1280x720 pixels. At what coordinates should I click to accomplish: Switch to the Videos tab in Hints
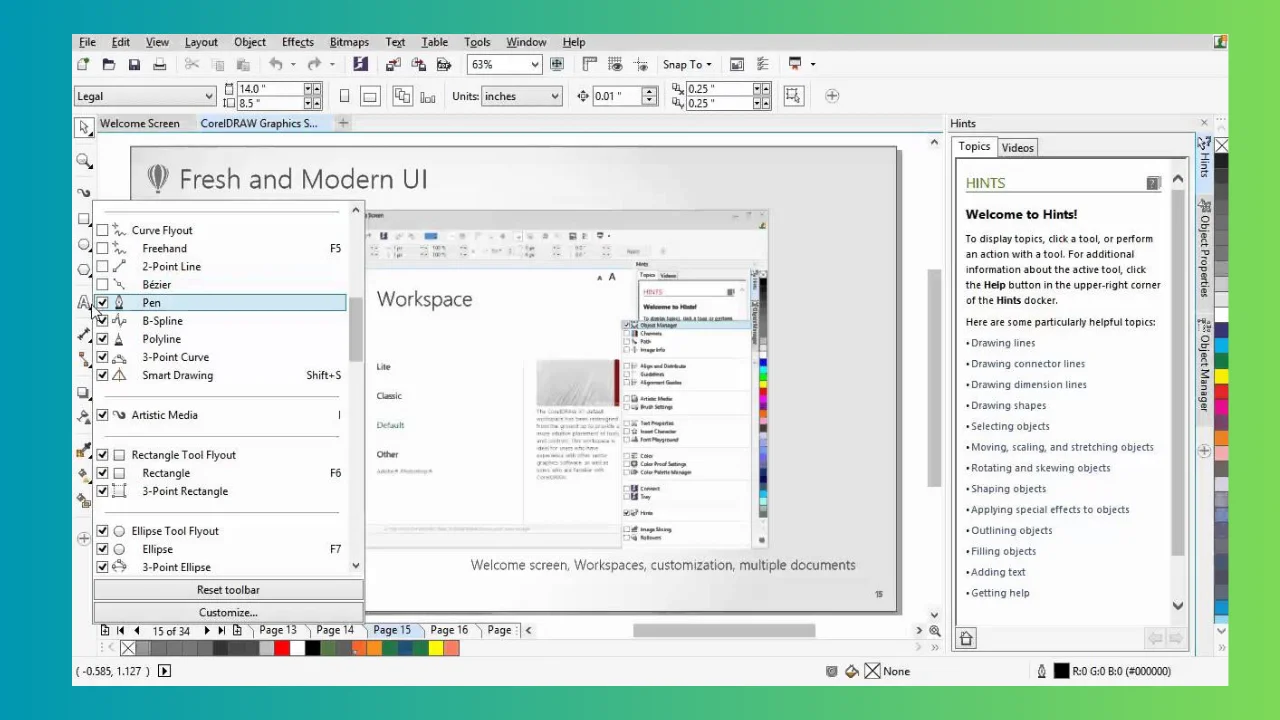click(x=1018, y=148)
